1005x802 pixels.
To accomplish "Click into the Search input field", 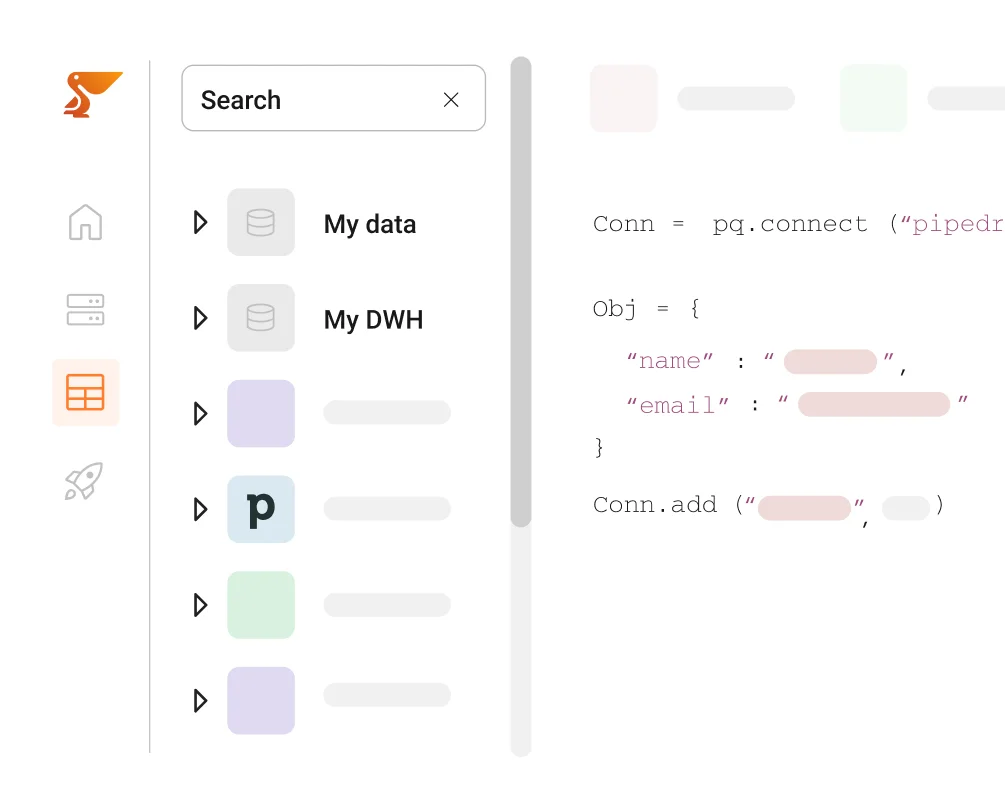I will [x=310, y=99].
